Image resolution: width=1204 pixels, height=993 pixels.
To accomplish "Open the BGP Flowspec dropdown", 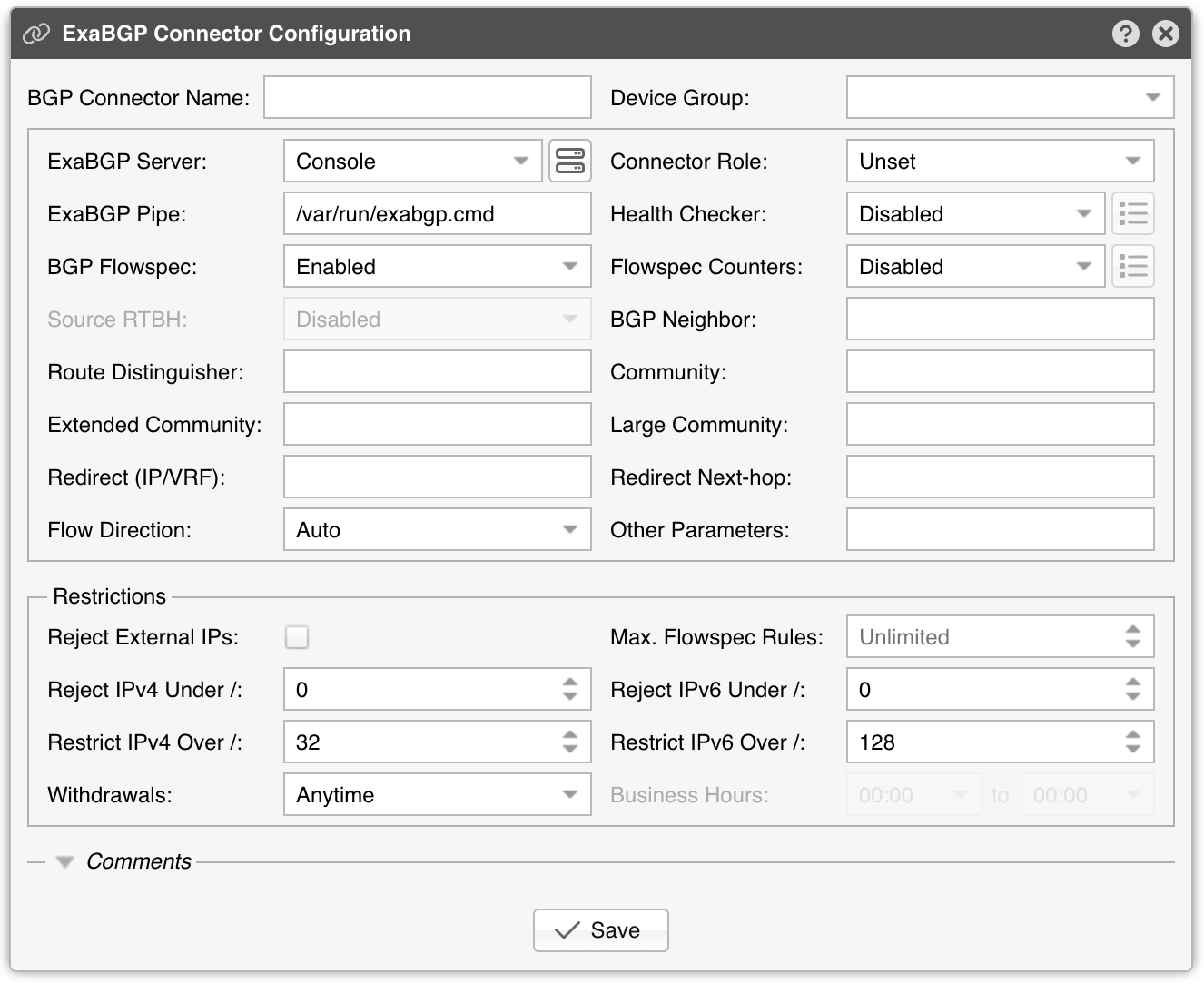I will [x=438, y=267].
